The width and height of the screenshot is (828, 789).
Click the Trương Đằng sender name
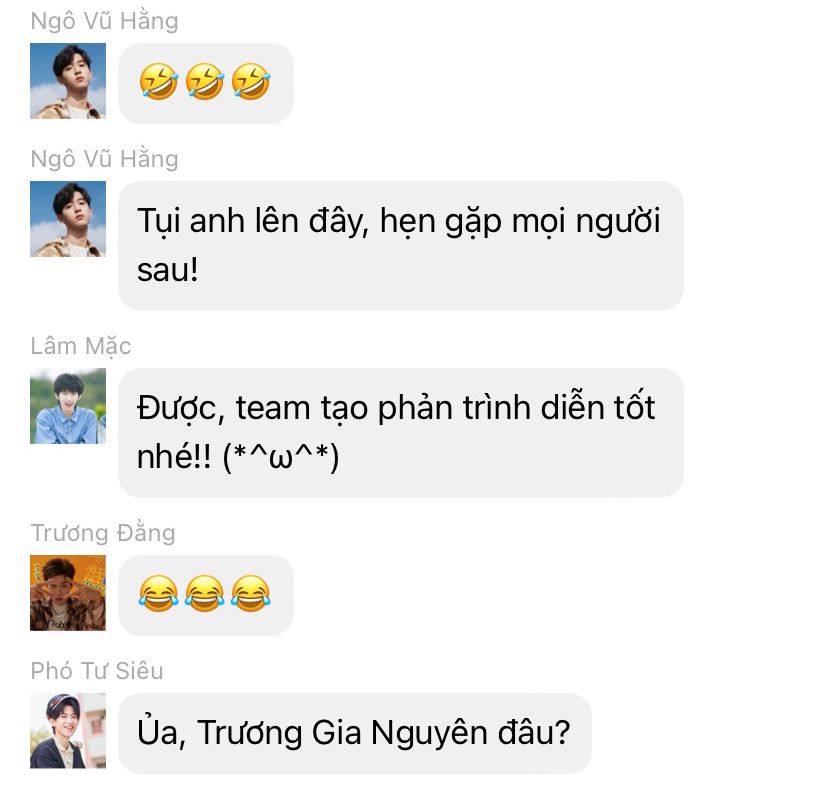pyautogui.click(x=103, y=533)
